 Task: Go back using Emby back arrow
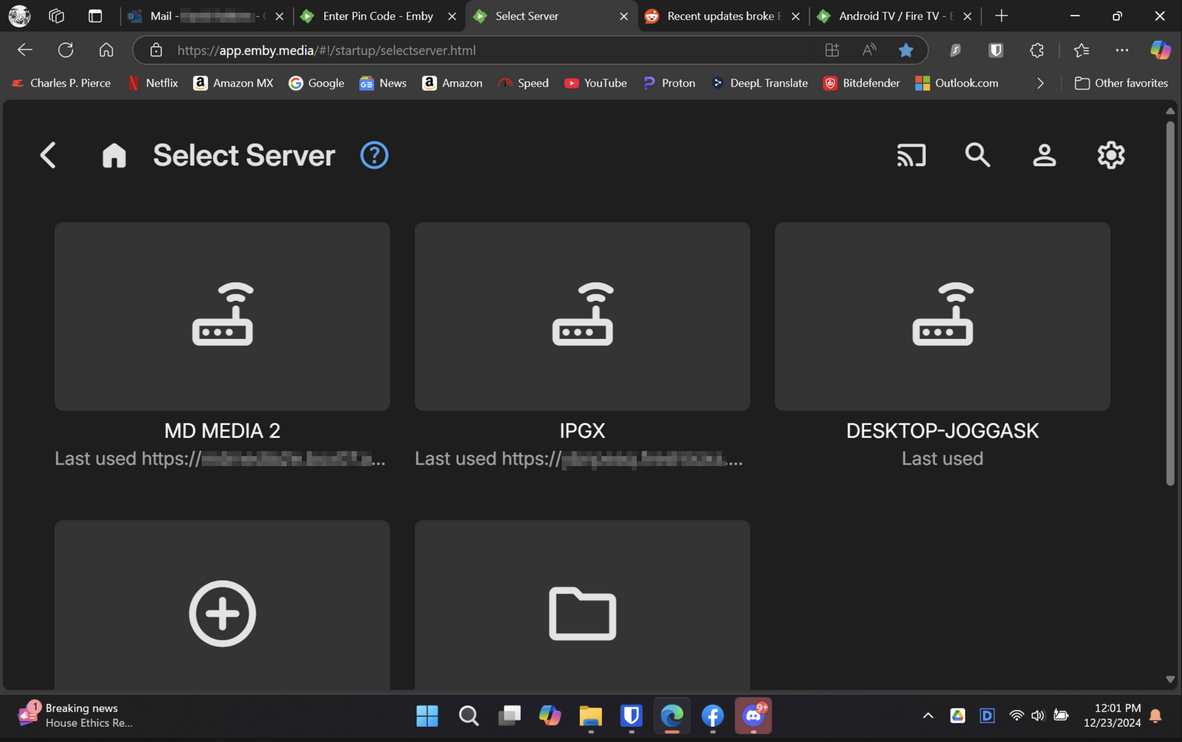(48, 155)
